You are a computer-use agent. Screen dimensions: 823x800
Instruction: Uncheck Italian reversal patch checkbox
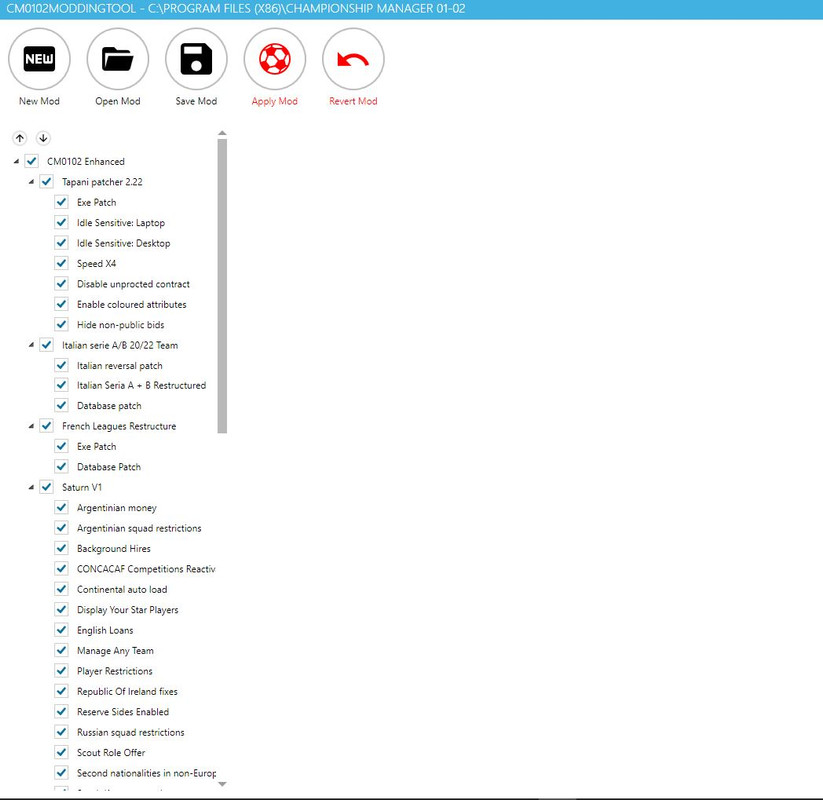point(61,365)
